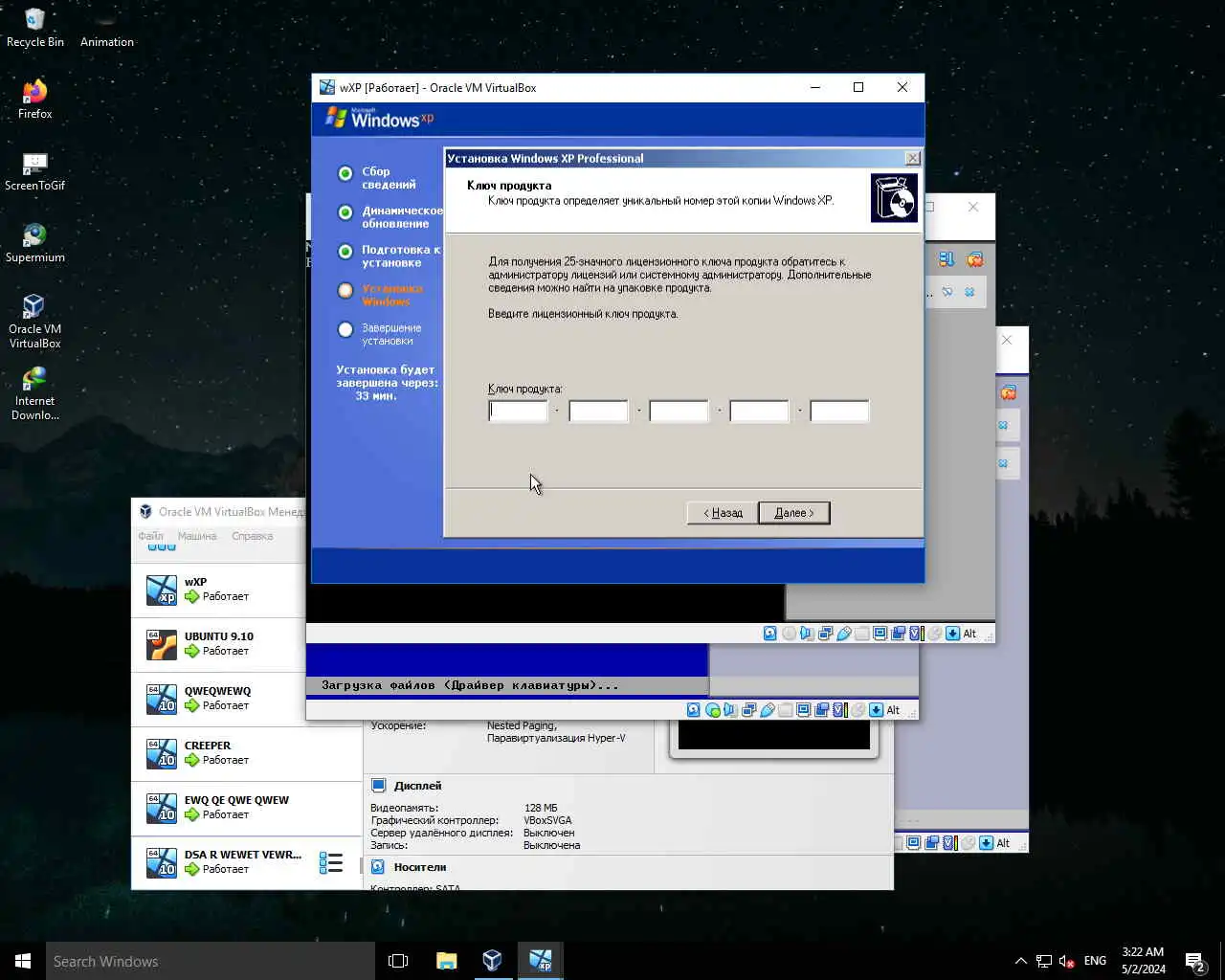The width and height of the screenshot is (1225, 980).
Task: Open Машина menu in VirtualBox Manager
Action: (197, 536)
